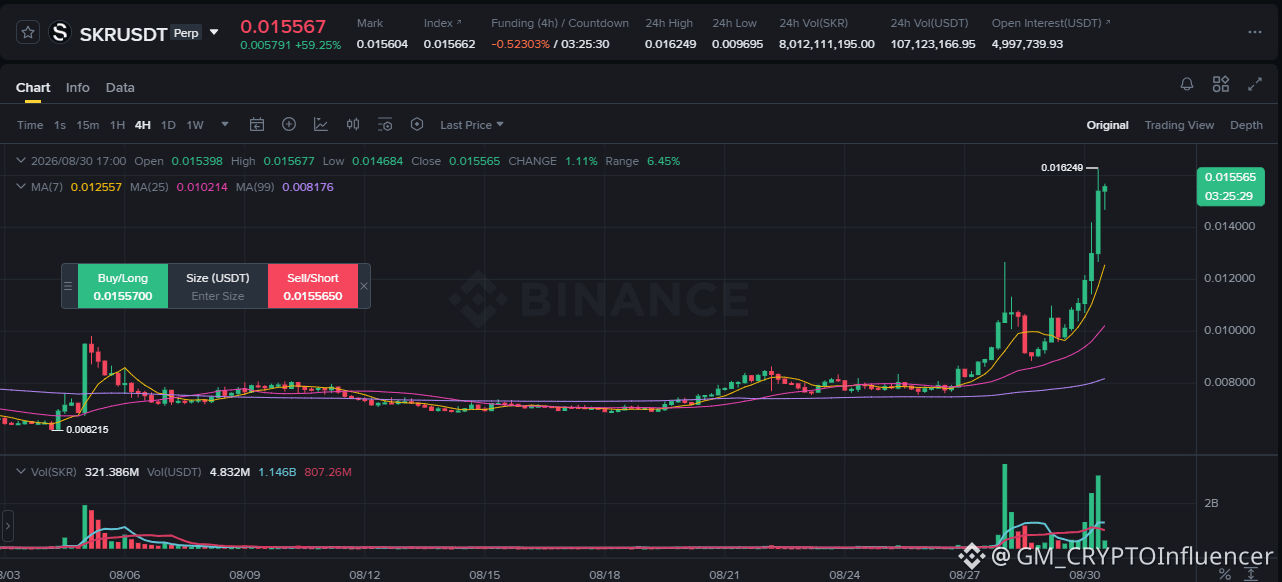Switch to the Chart tab
Image resolution: width=1282 pixels, height=582 pixels.
pyautogui.click(x=33, y=87)
